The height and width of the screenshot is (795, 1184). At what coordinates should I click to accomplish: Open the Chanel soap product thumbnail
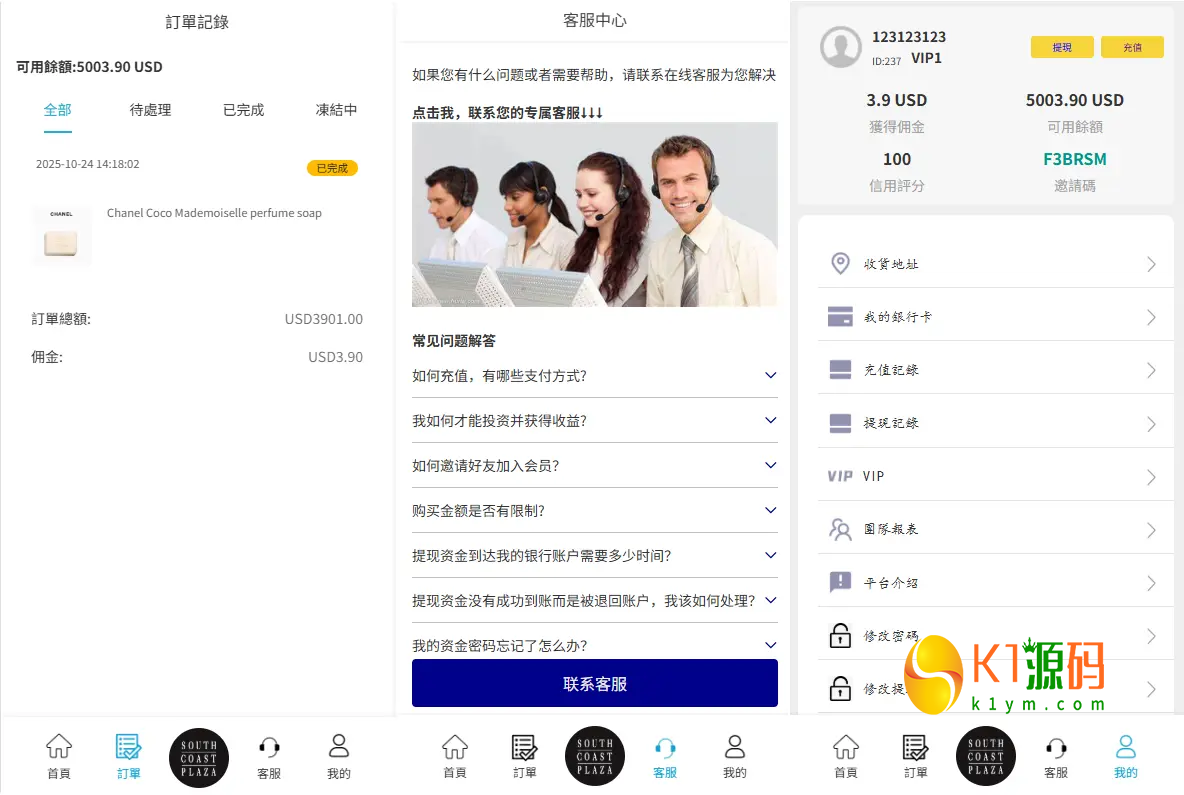pyautogui.click(x=62, y=236)
